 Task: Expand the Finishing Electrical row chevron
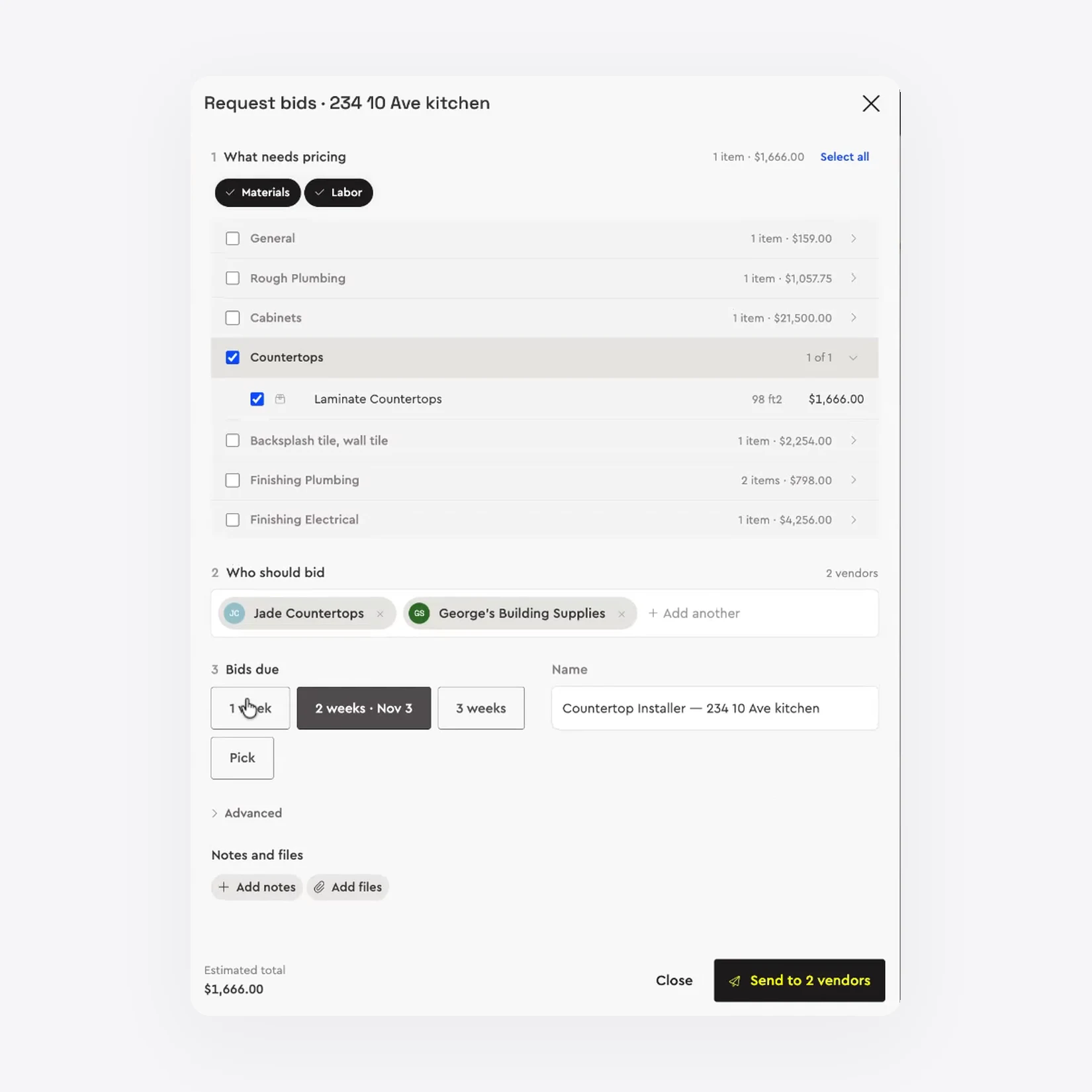(x=854, y=520)
